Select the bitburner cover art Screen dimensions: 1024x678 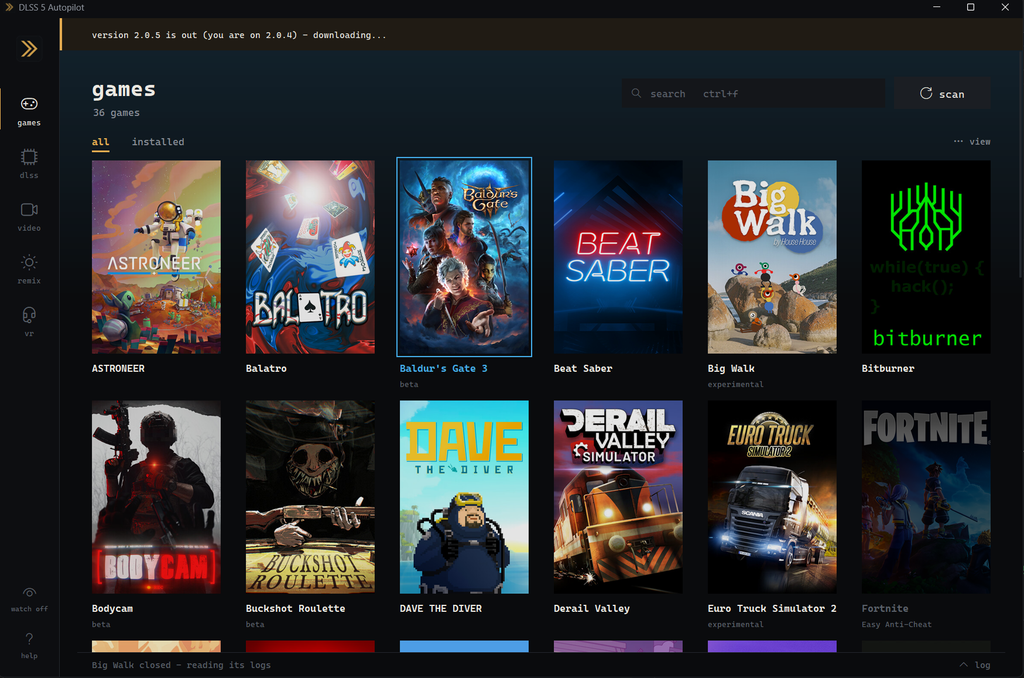click(926, 257)
